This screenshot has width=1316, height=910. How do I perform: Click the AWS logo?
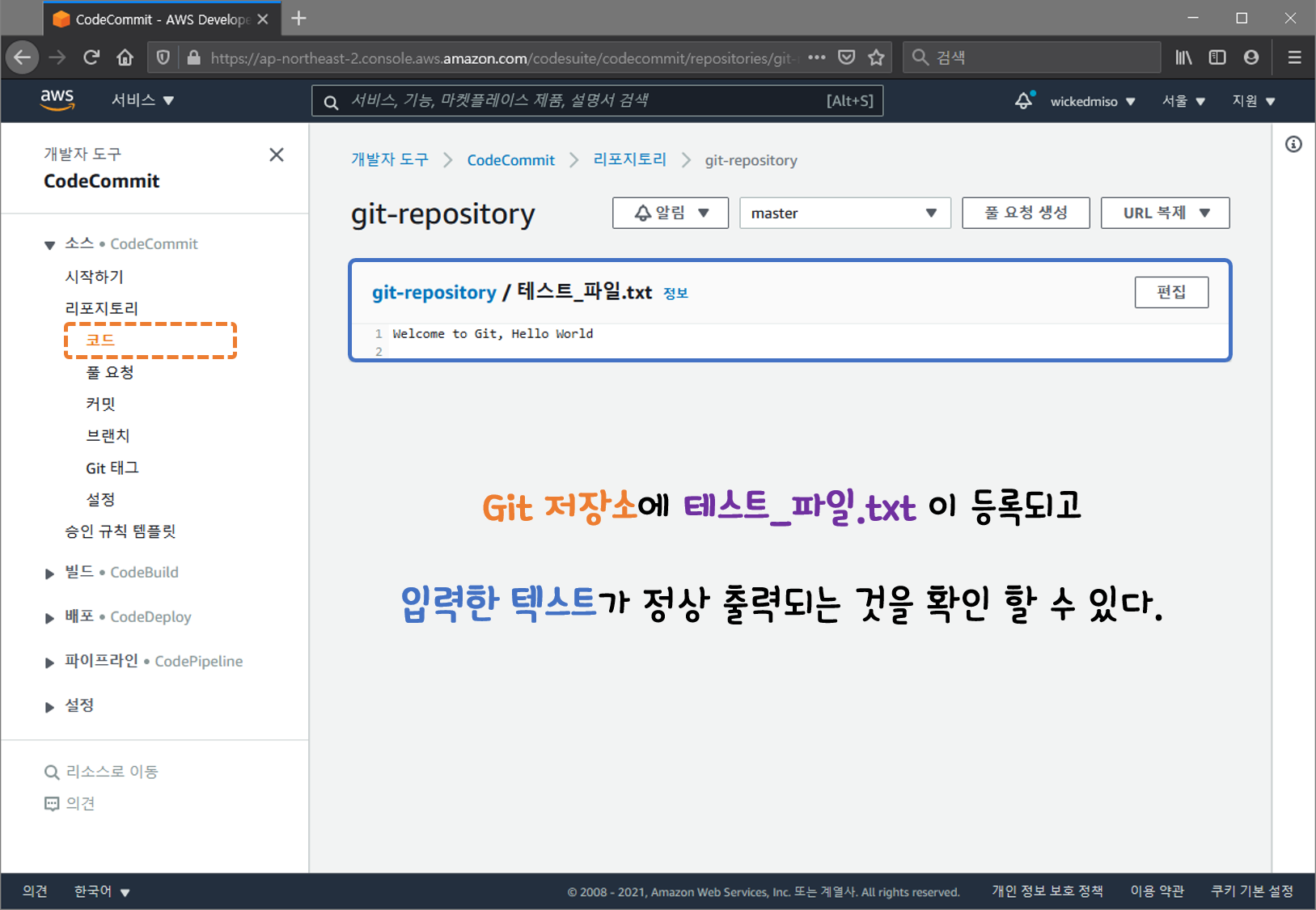pos(57,100)
